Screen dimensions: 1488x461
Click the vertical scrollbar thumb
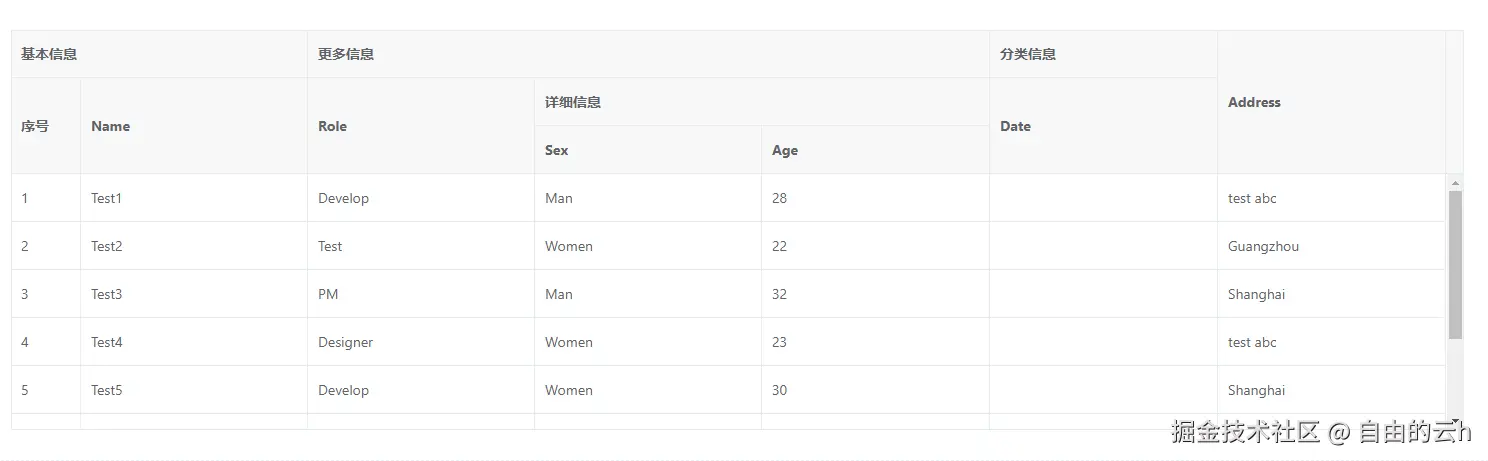tap(1455, 264)
